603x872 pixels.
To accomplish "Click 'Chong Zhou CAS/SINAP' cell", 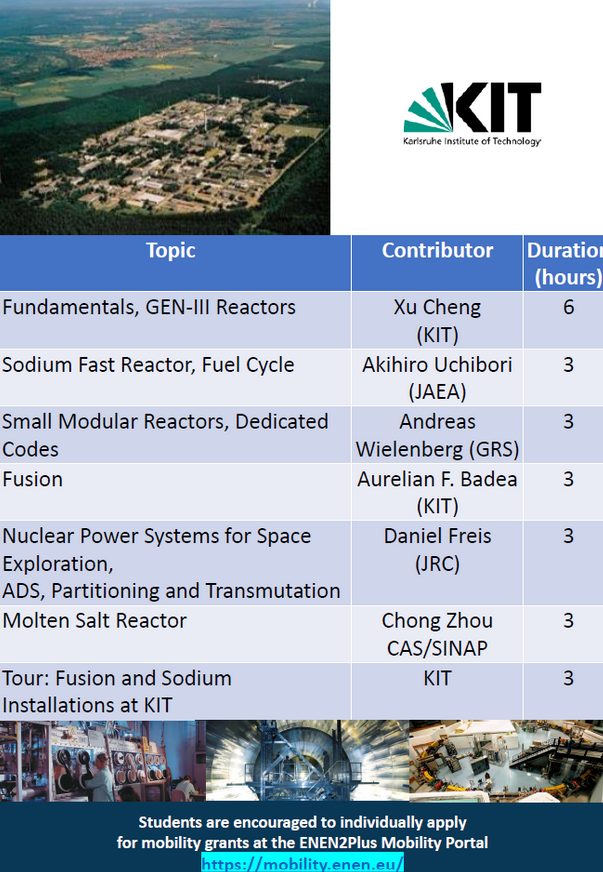I will [x=437, y=634].
